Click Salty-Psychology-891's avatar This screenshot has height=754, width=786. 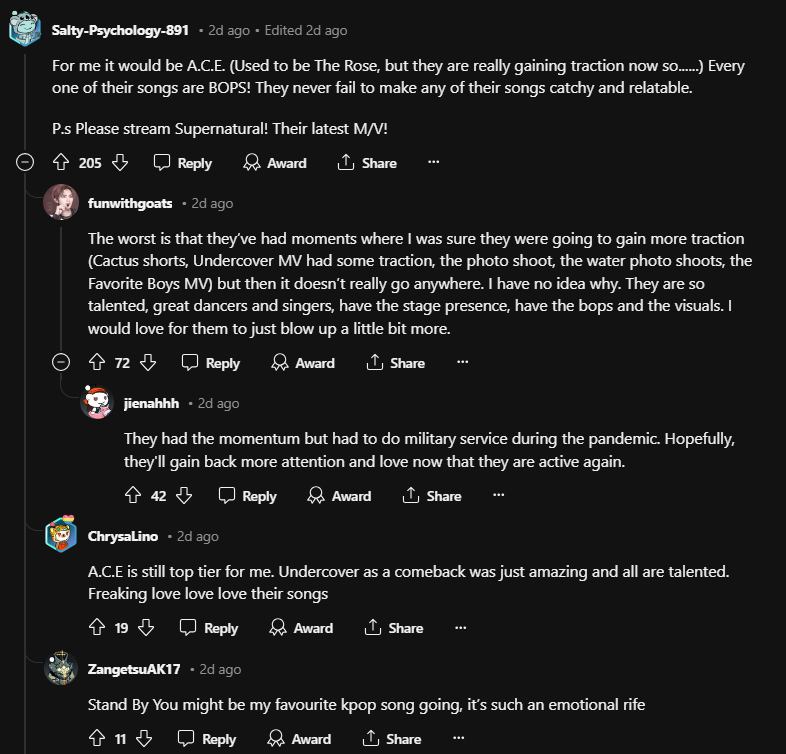(25, 30)
